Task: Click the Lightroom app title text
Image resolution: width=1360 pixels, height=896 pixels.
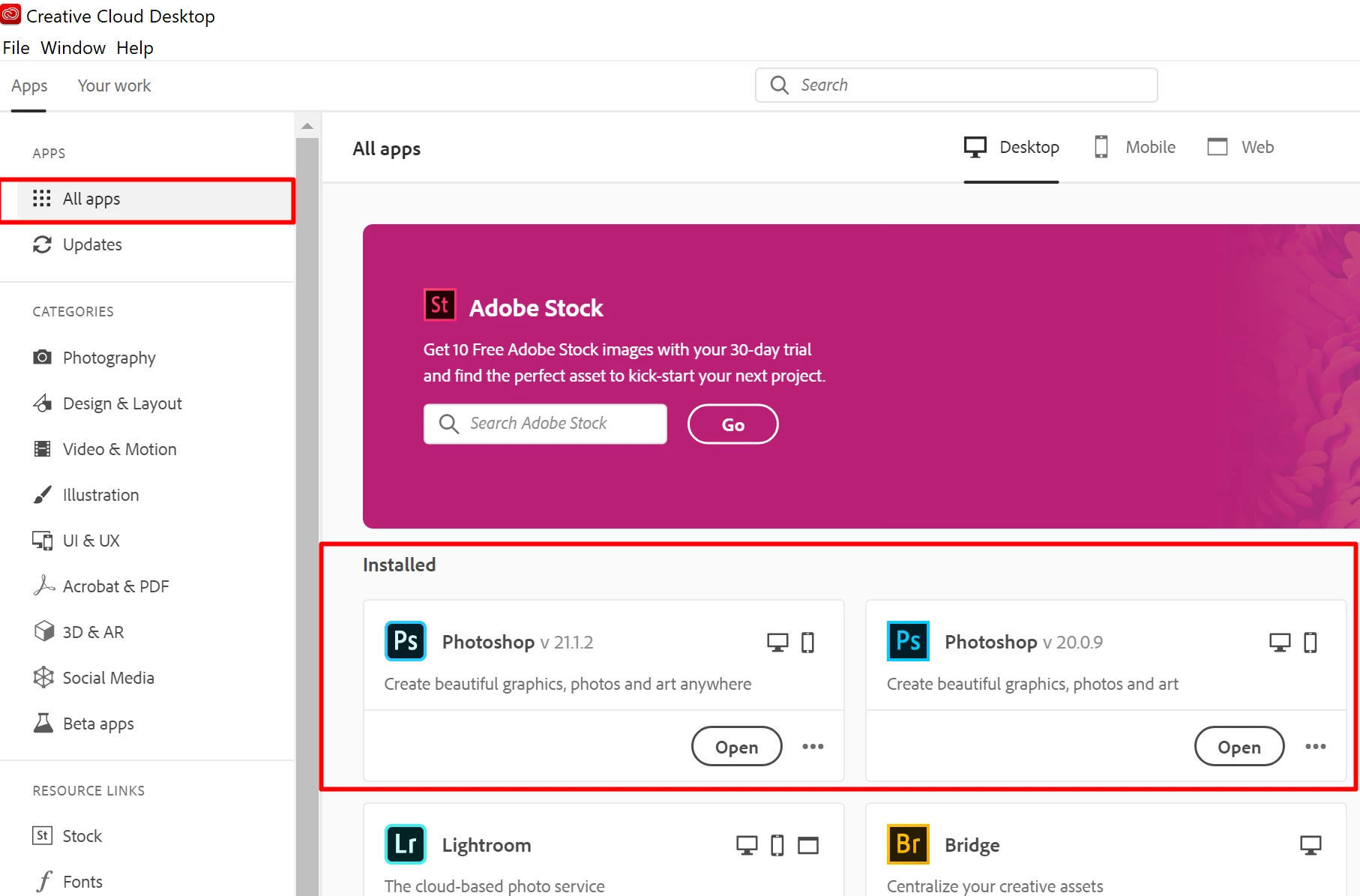Action: [x=487, y=845]
